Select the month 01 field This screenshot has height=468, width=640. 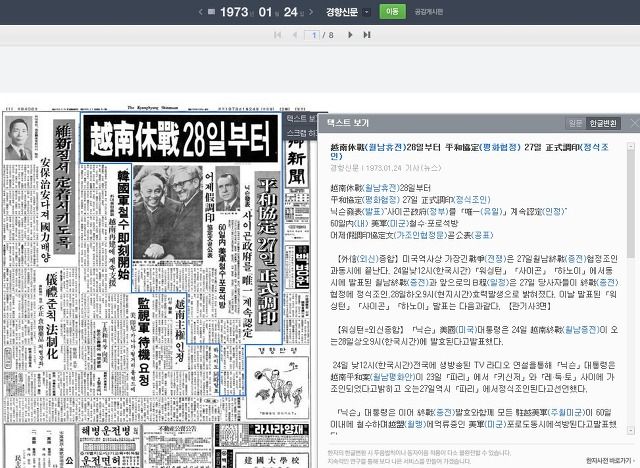tap(265, 12)
